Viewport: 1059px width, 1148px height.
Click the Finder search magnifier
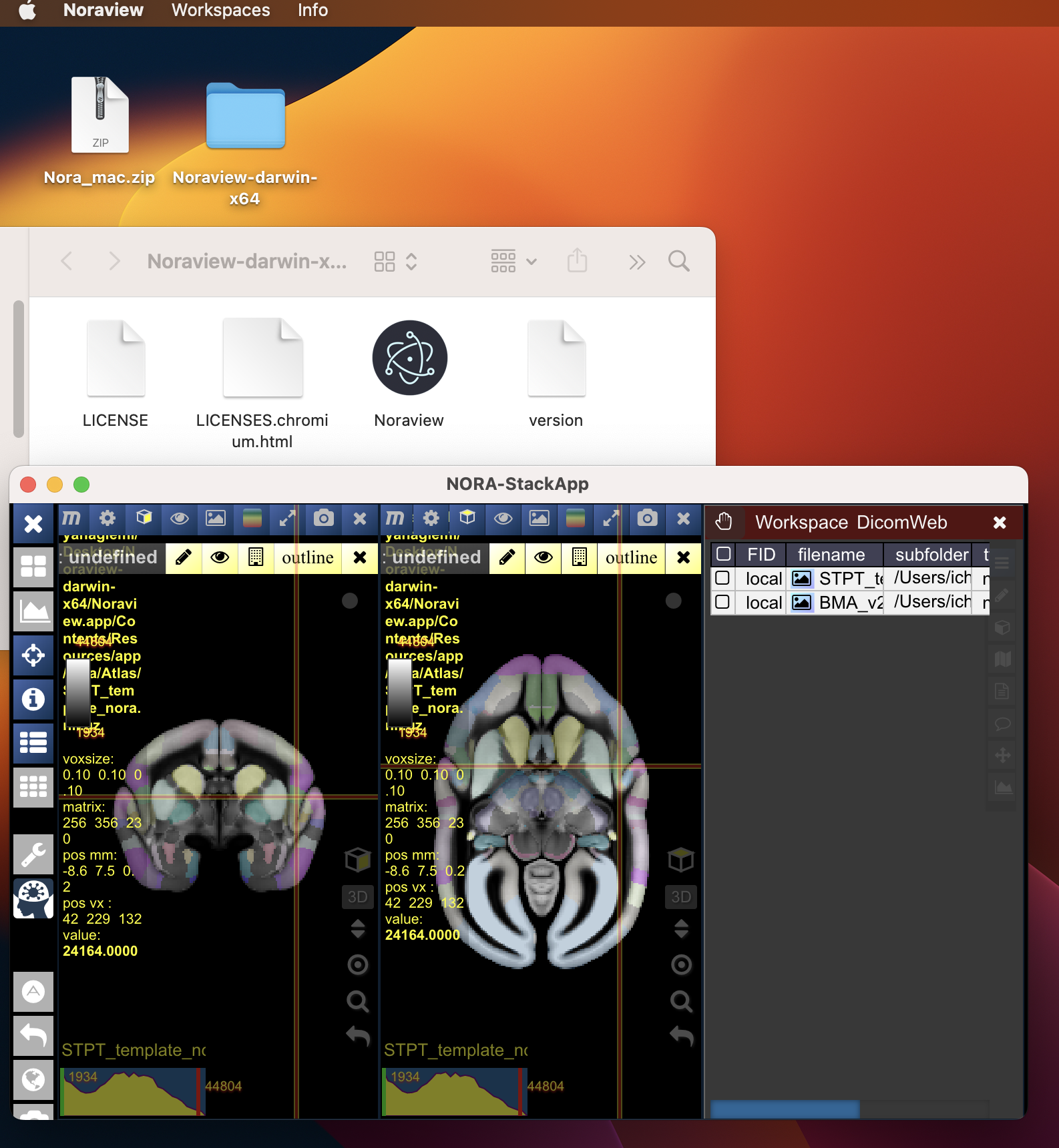(679, 261)
